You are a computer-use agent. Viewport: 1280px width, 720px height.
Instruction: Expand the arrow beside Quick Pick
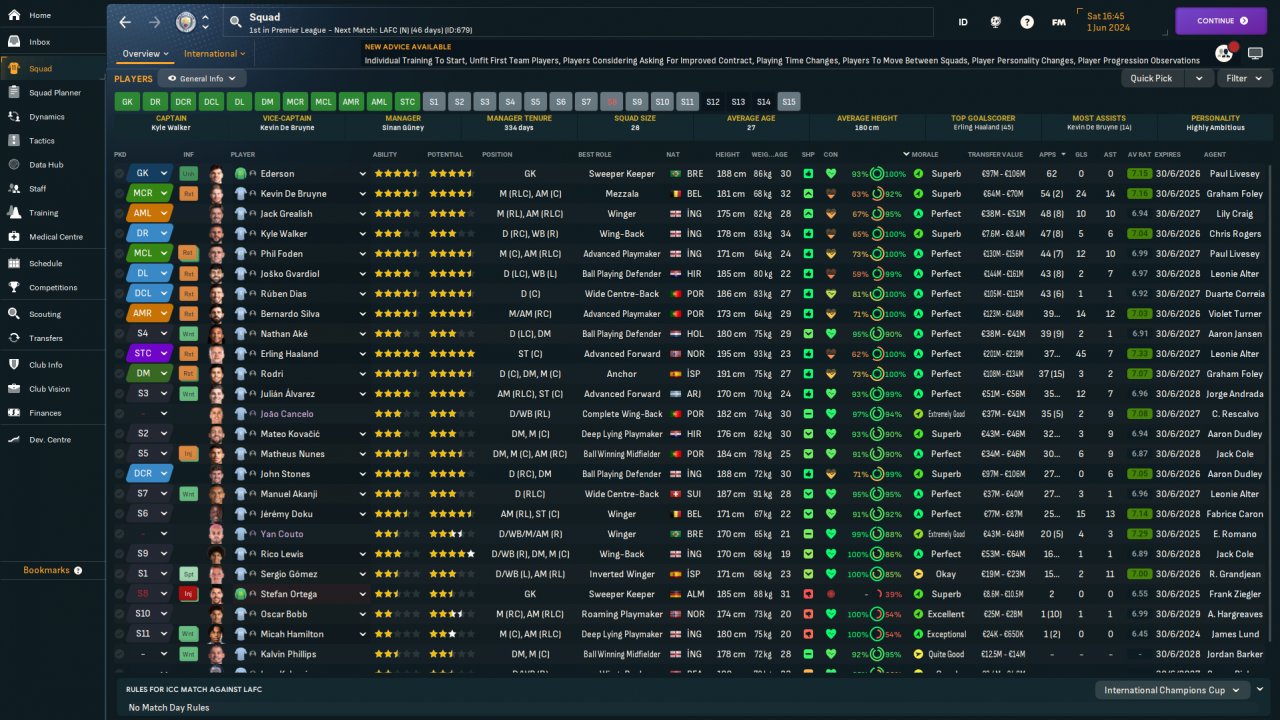coord(1198,78)
